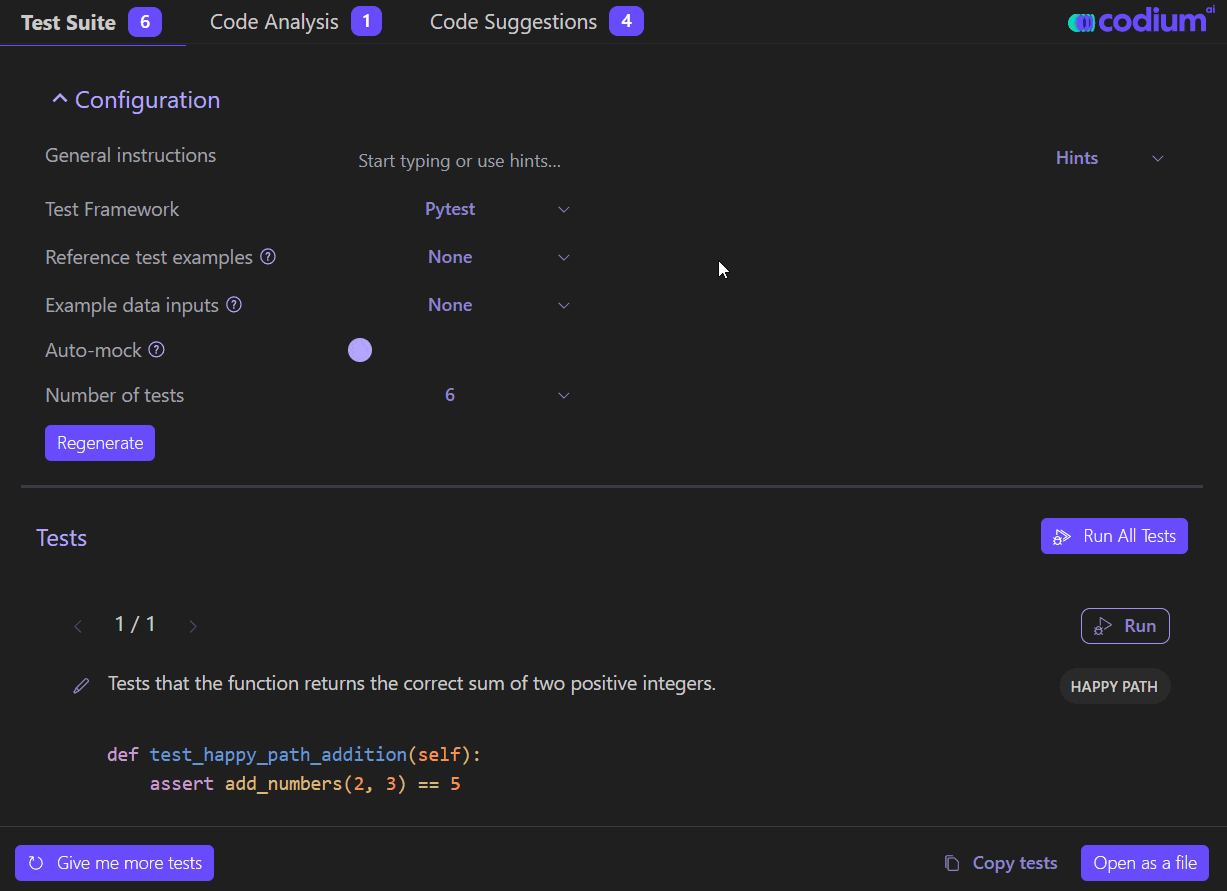The width and height of the screenshot is (1227, 891).
Task: Toggle the Auto-mock switch
Action: tap(359, 349)
